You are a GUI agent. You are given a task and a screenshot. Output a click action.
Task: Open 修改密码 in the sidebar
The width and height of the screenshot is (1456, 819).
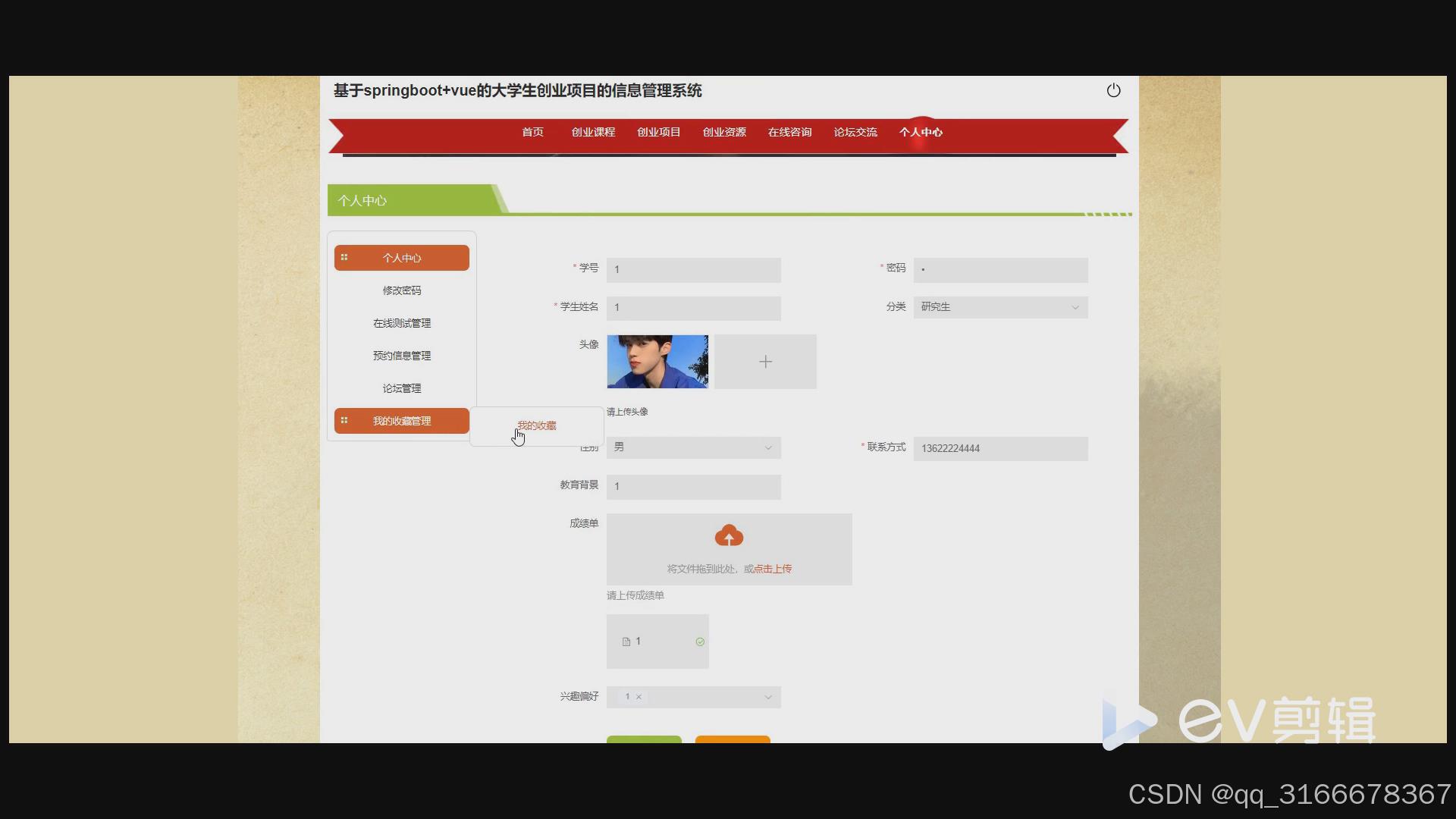click(401, 290)
